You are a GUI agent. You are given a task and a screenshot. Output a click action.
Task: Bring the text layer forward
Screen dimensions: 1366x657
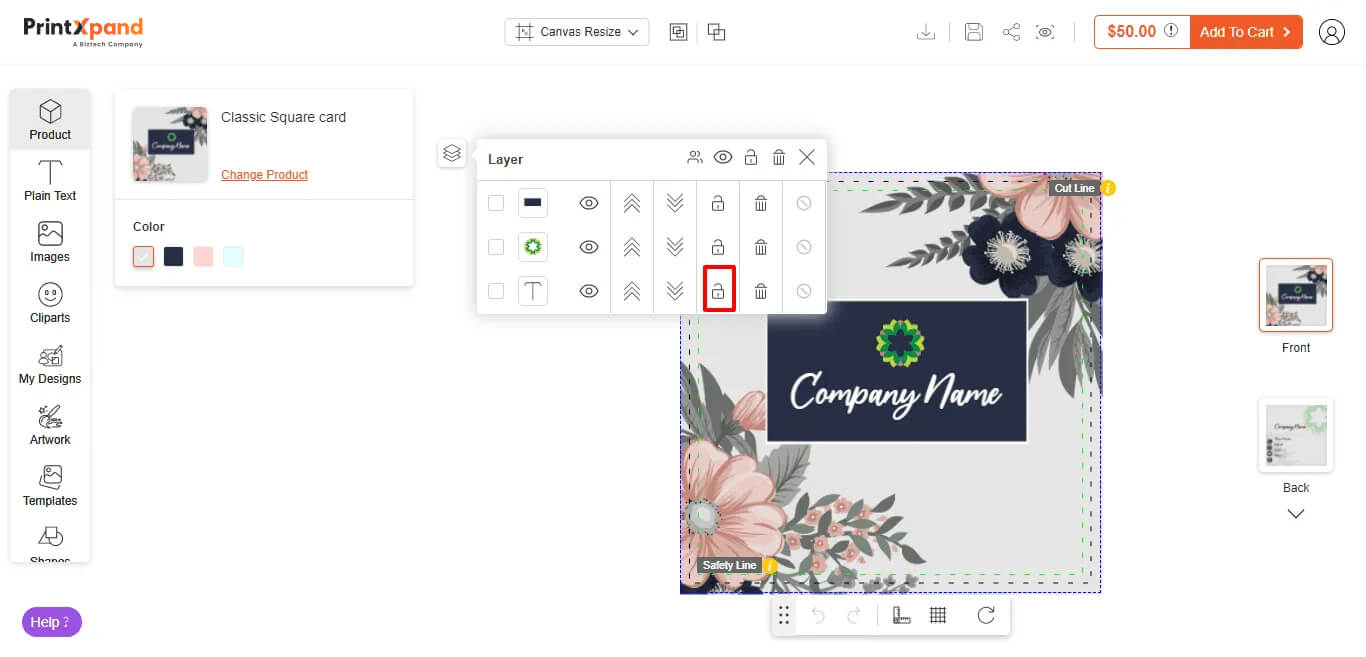click(631, 291)
